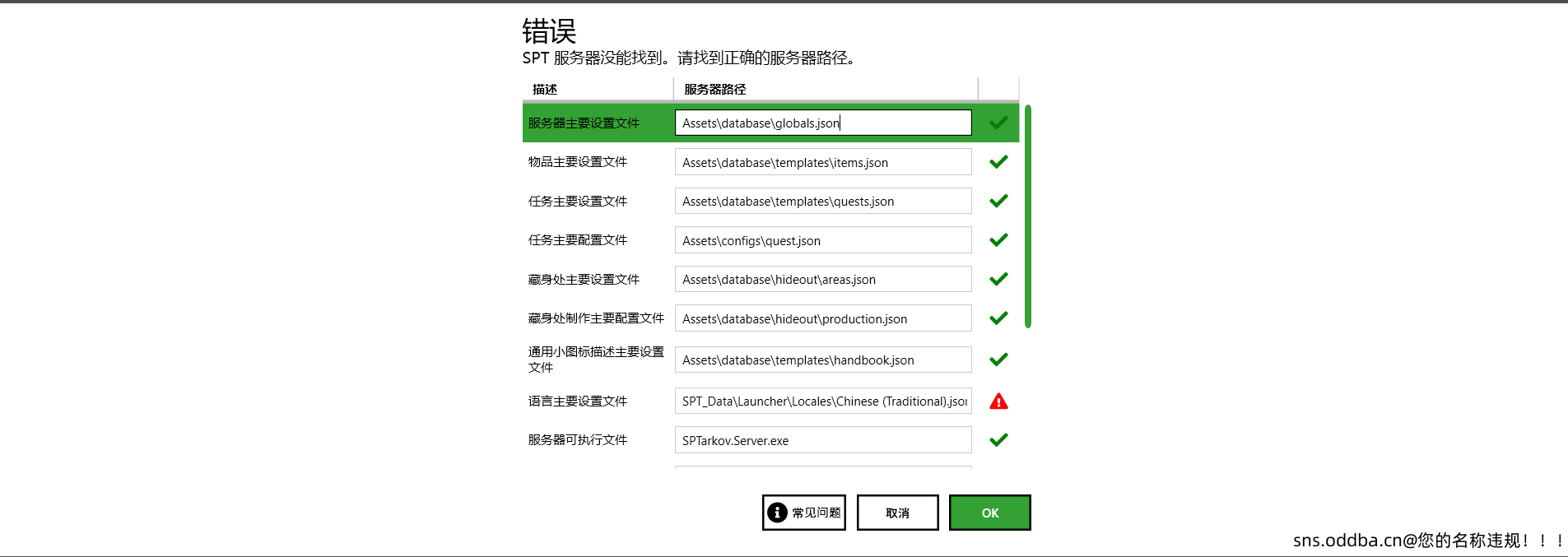Click checkmark icon beside production.json path
The height and width of the screenshot is (557, 1568).
(998, 318)
